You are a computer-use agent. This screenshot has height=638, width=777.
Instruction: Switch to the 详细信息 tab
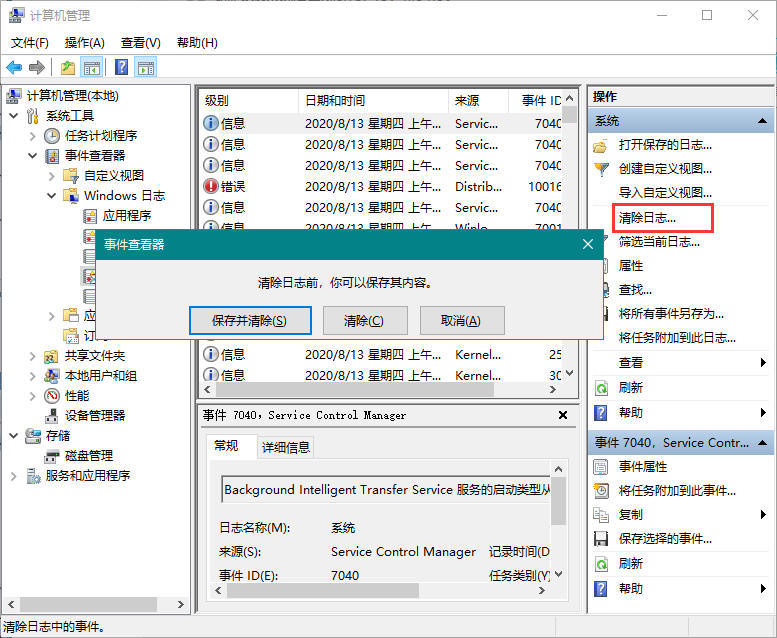(285, 447)
